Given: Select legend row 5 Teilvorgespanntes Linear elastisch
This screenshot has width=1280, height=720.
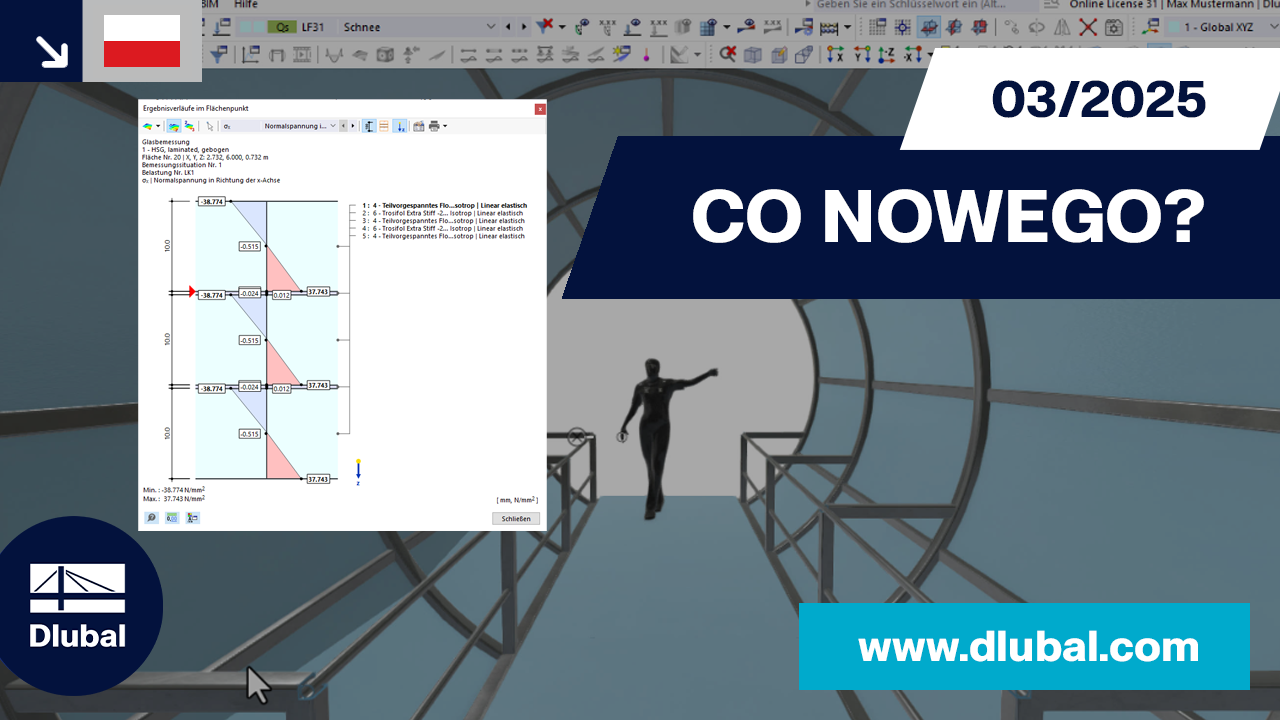Looking at the screenshot, I should (x=443, y=236).
